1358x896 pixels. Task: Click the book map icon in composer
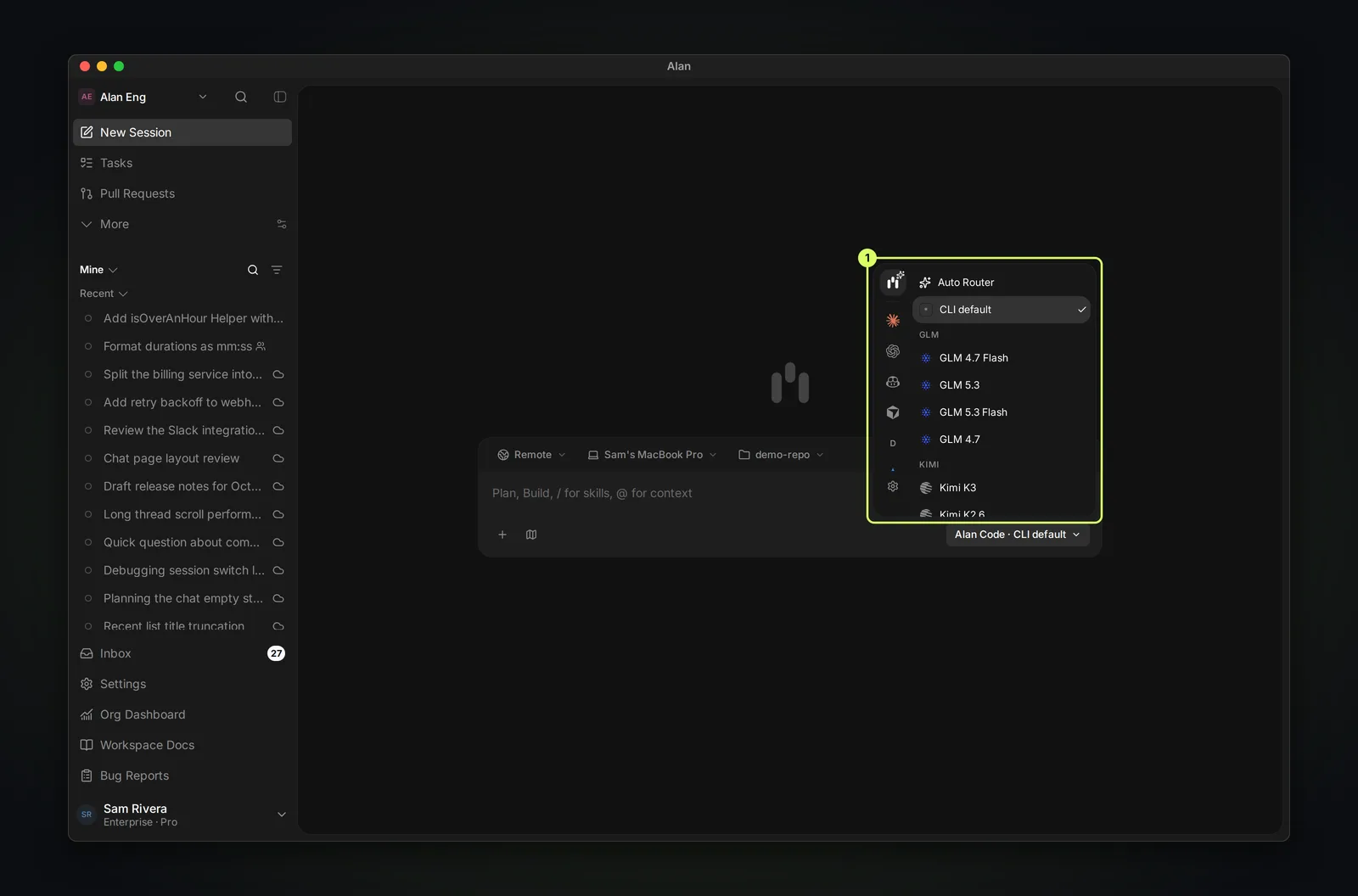(531, 535)
